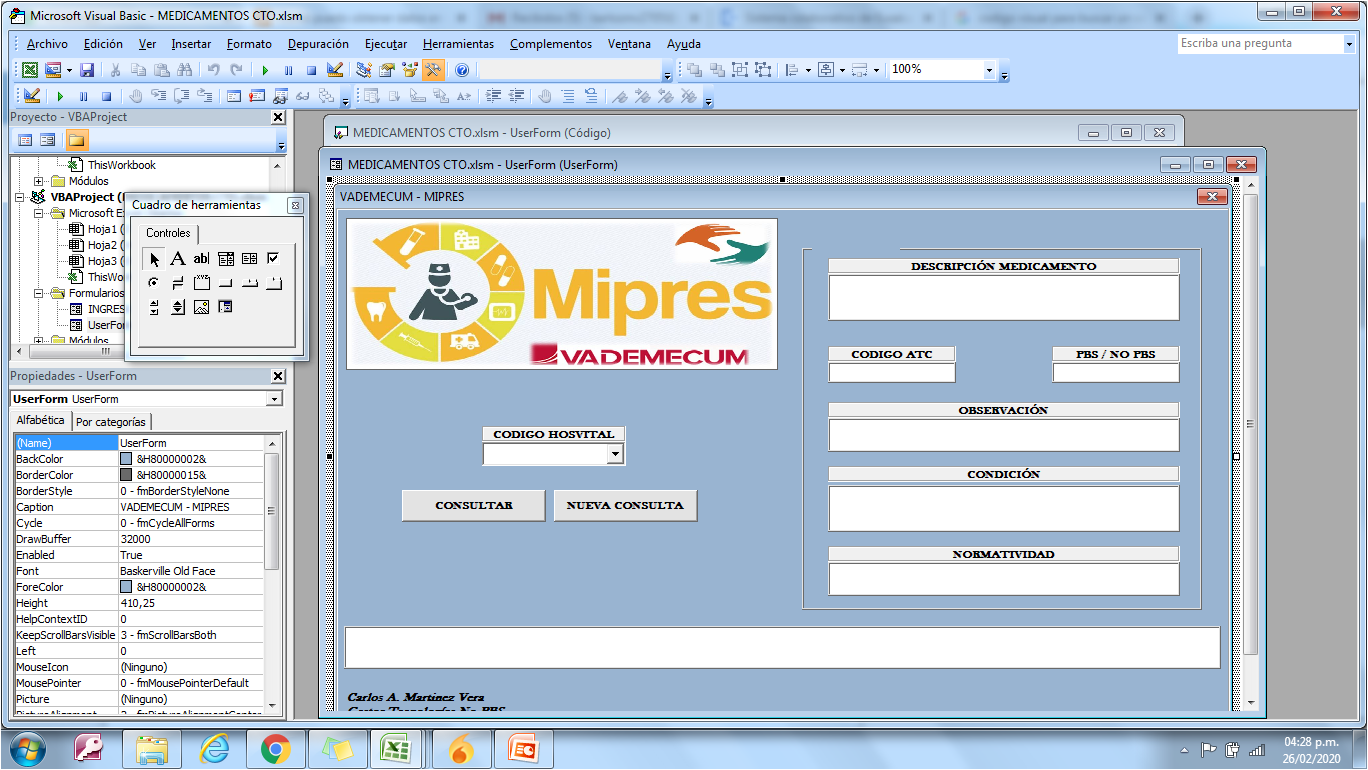The height and width of the screenshot is (770, 1368).
Task: Click the DESCRIPCIÓN MEDICAMENTO label on form
Action: tap(1004, 266)
